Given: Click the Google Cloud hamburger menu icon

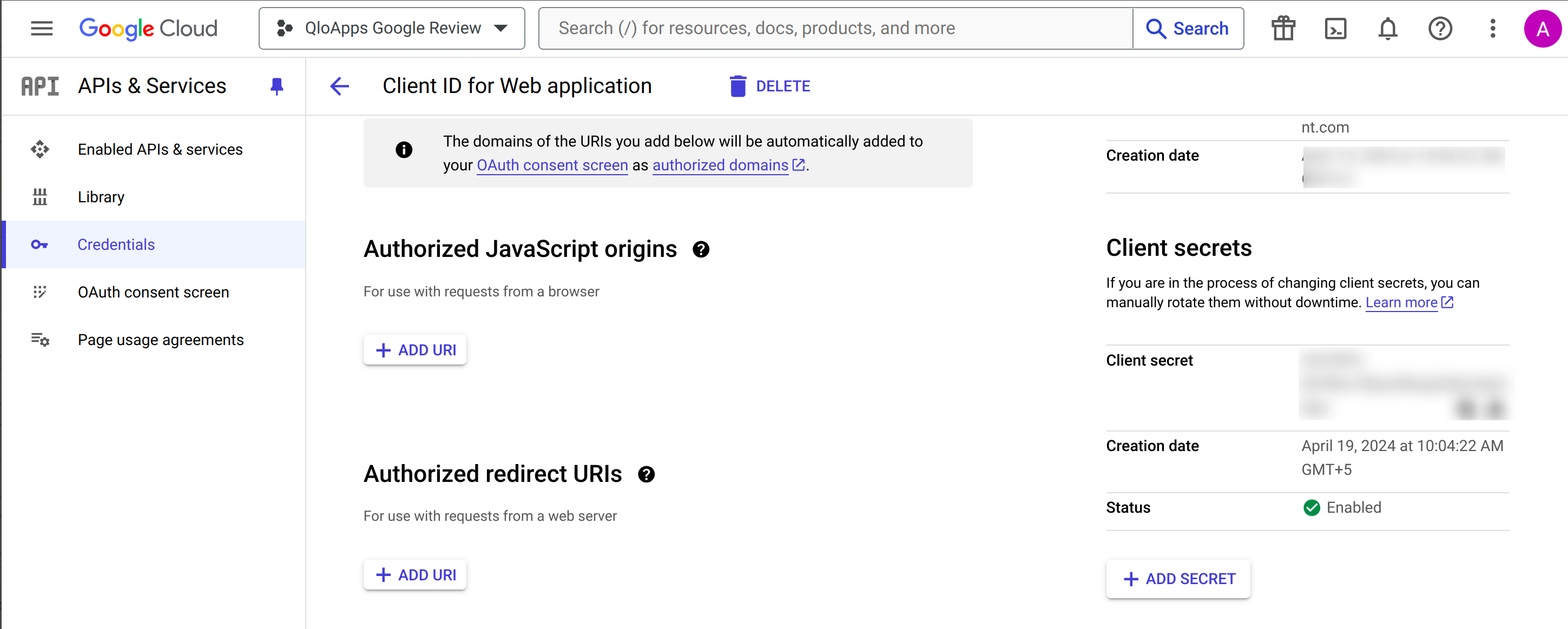Looking at the screenshot, I should pyautogui.click(x=41, y=28).
